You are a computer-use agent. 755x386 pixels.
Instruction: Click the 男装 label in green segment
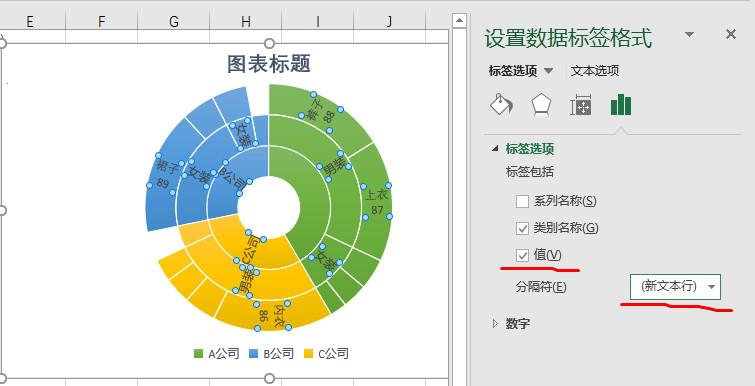(x=334, y=167)
